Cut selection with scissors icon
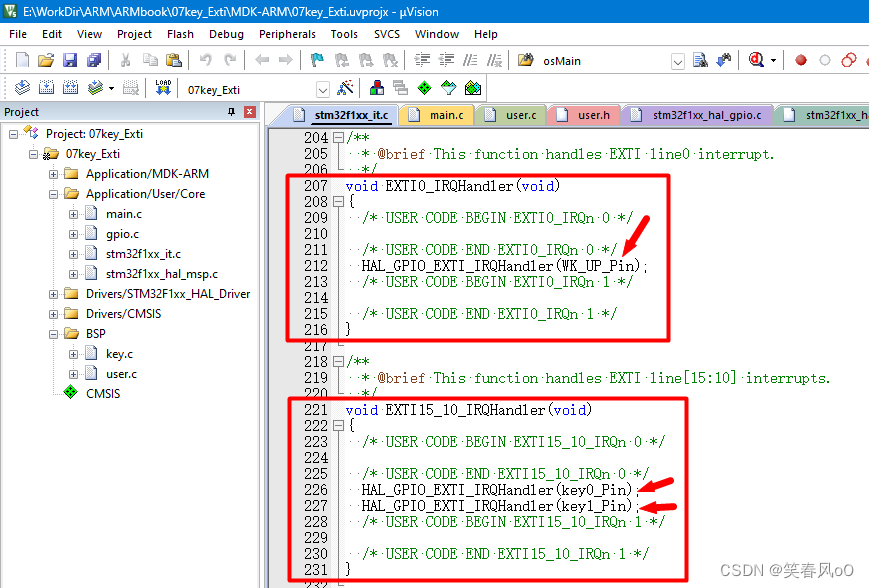The width and height of the screenshot is (869, 588). pyautogui.click(x=126, y=60)
